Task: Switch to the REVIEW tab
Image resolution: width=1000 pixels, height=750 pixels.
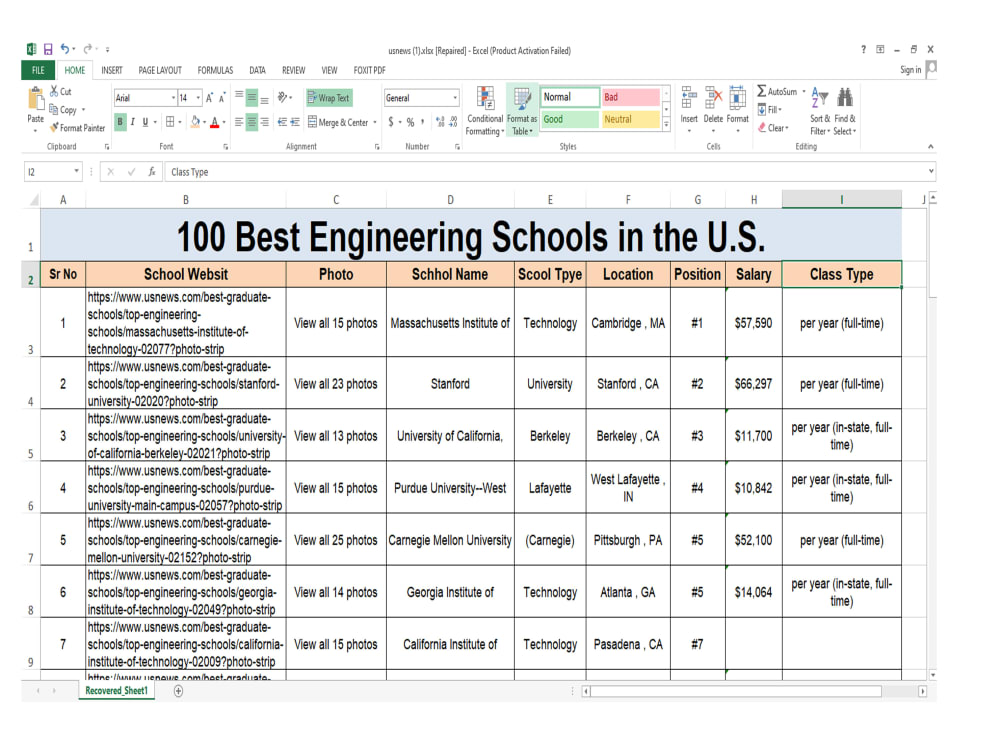Action: coord(293,70)
